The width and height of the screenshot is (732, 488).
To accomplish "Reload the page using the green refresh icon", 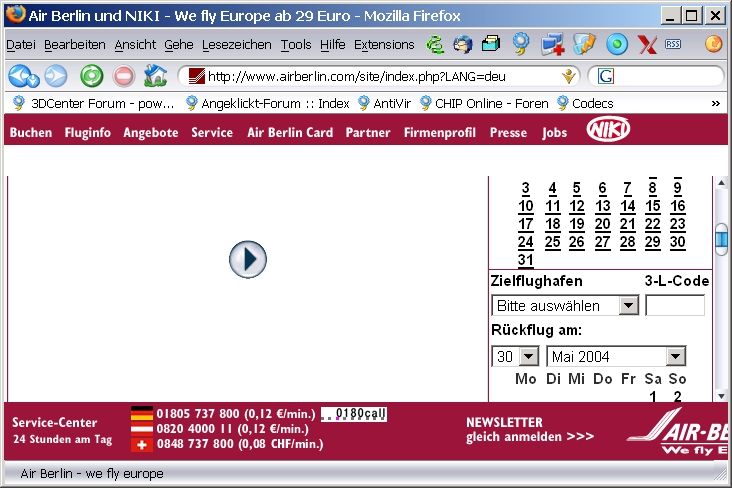I will click(92, 76).
